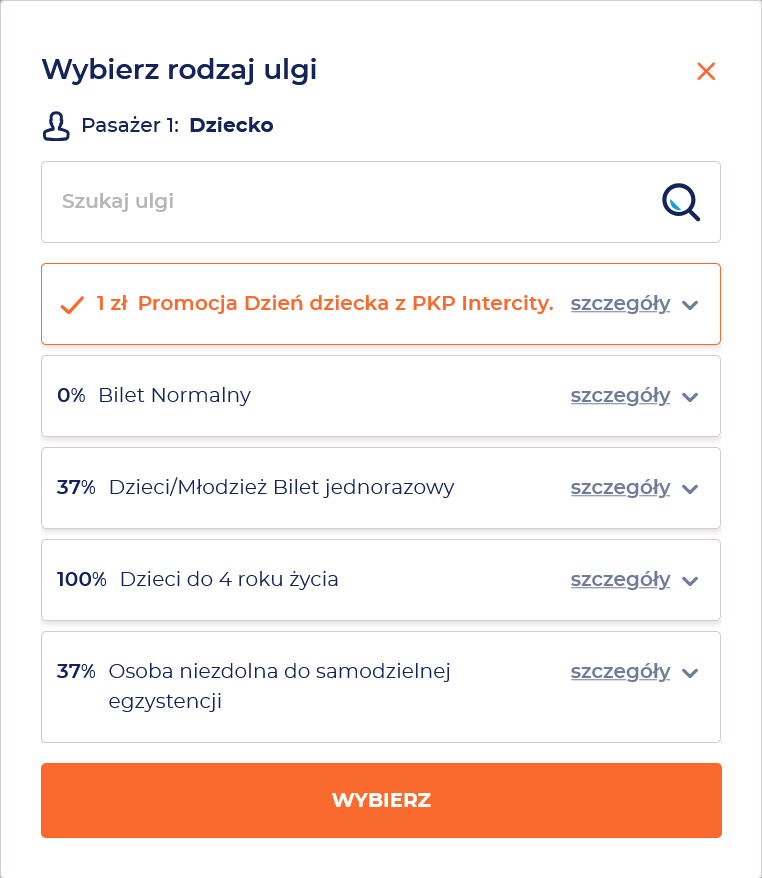This screenshot has height=878, width=762.
Task: Open szczegóły for Dzieci do 4 roku życia
Action: tap(620, 580)
